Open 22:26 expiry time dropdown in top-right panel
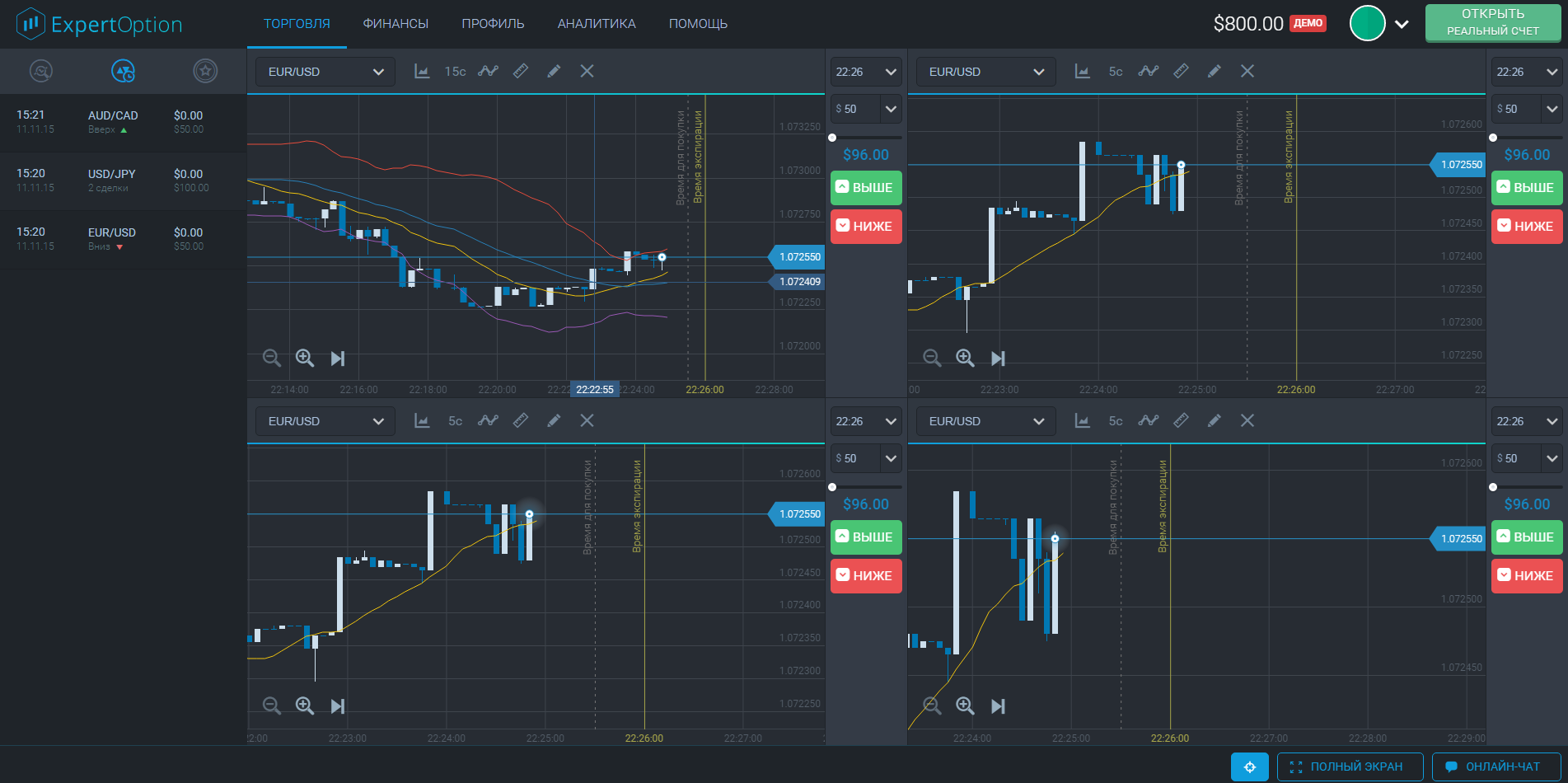Screen dimensions: 1568x783 pos(1525,72)
